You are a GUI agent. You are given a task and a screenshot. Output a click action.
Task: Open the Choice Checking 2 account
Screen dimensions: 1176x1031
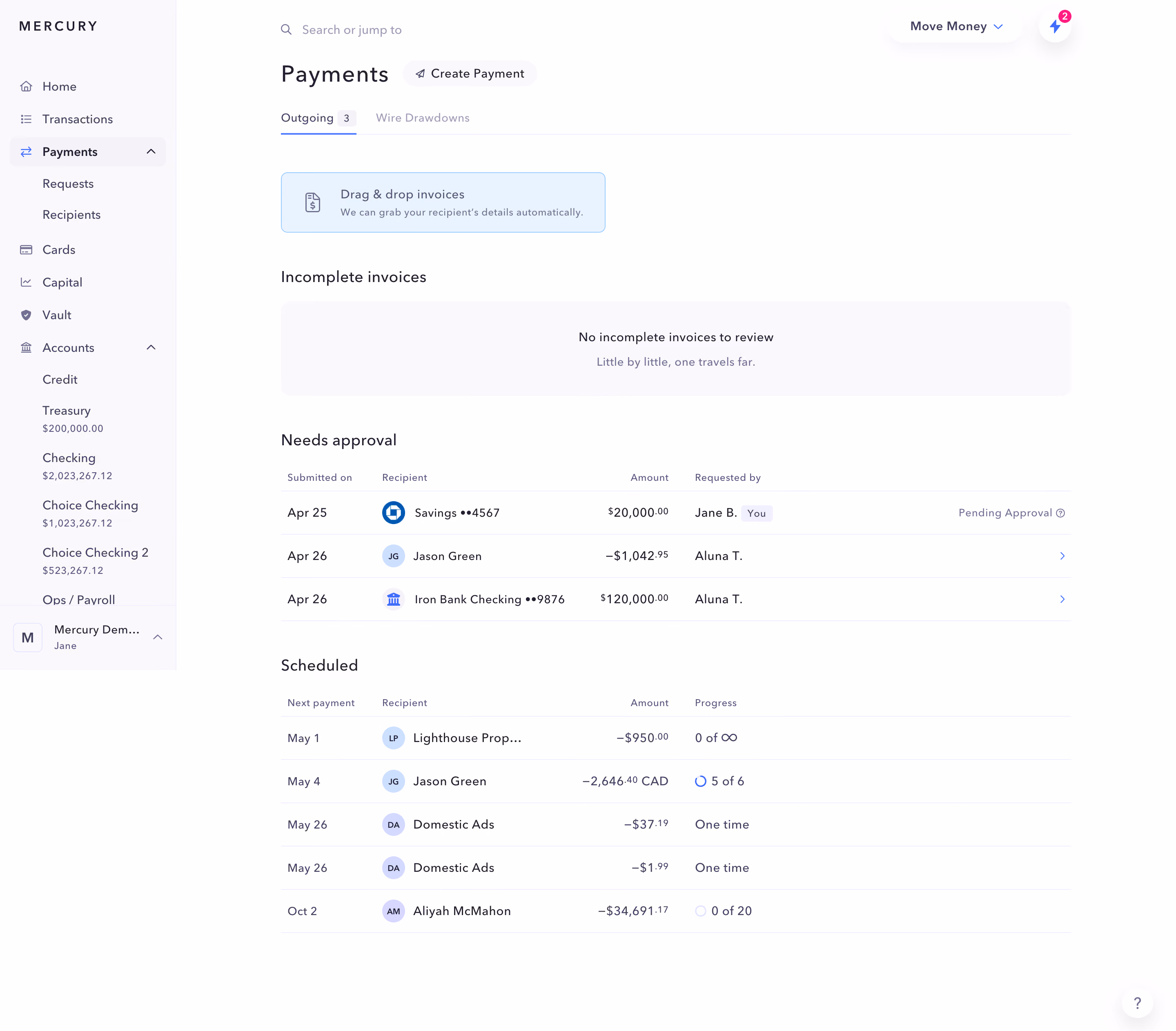[x=96, y=561]
